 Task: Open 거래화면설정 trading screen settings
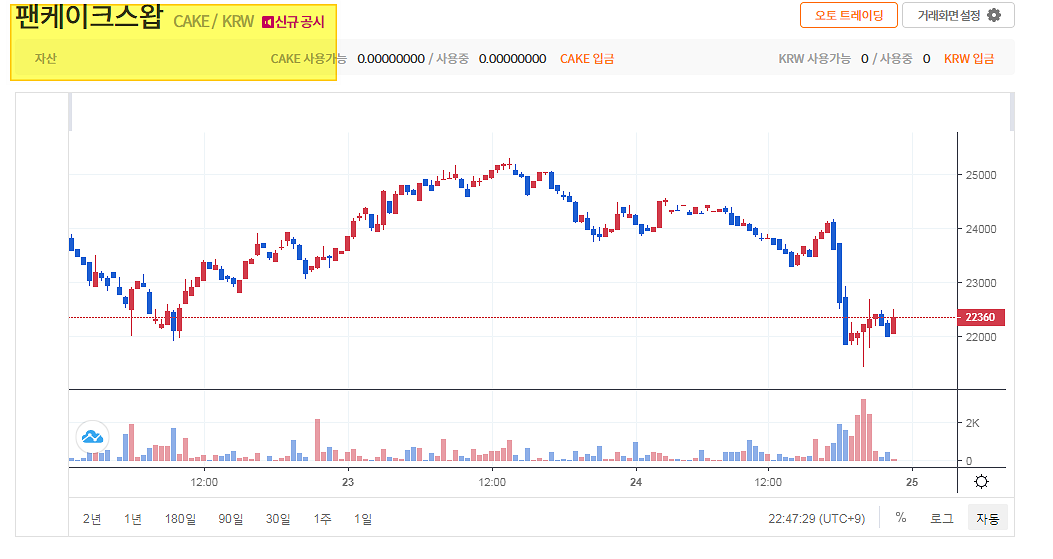pos(958,15)
